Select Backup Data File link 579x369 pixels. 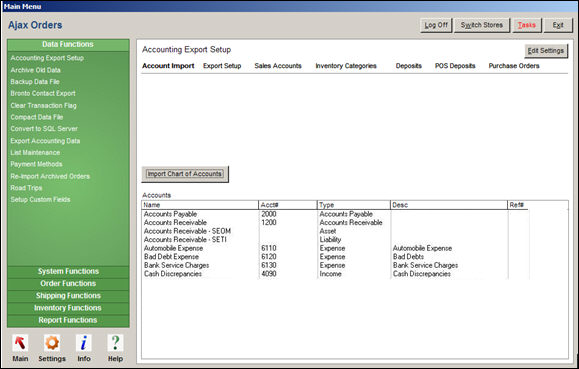[35, 82]
